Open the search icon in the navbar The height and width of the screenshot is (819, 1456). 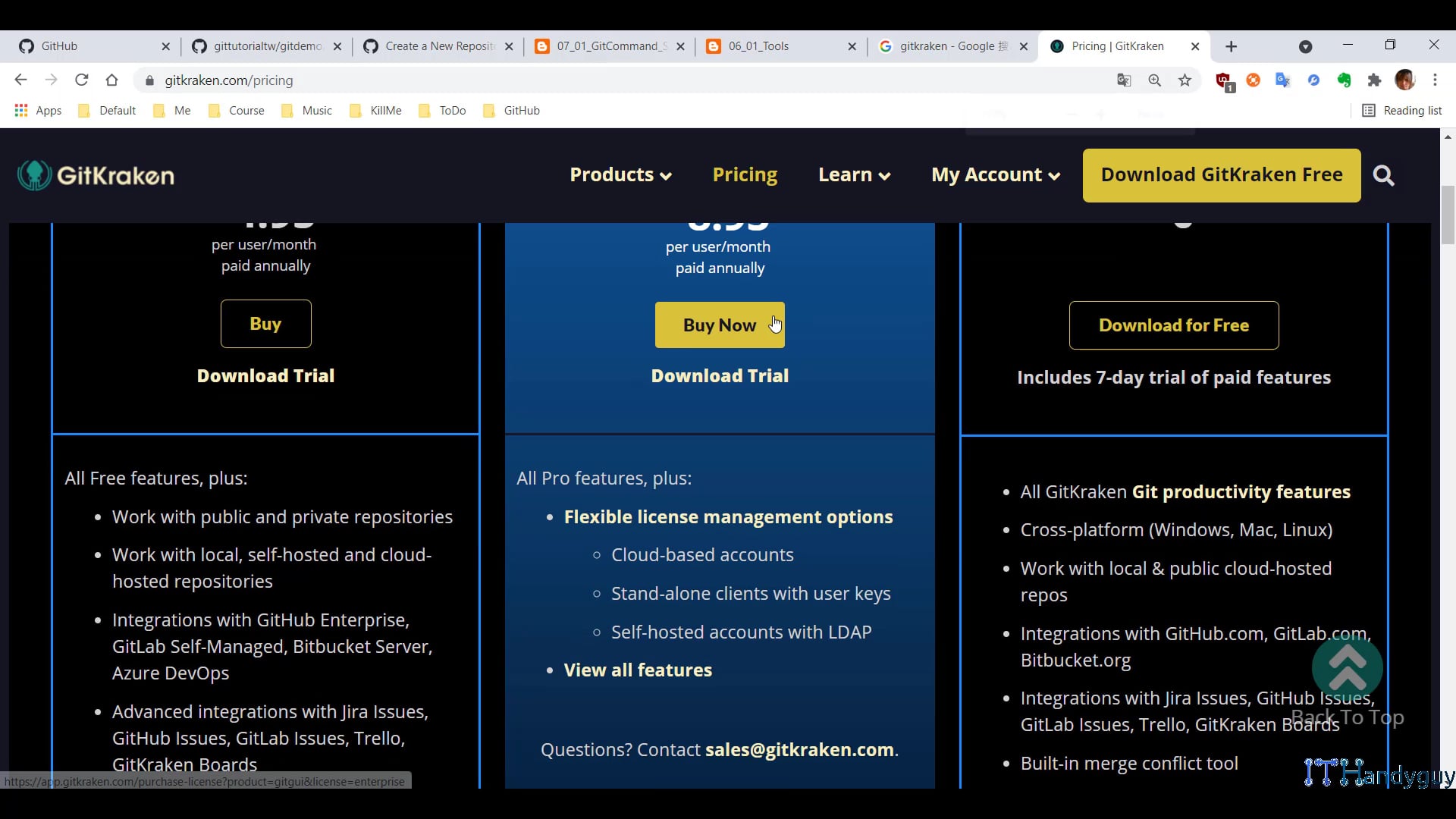1383,175
